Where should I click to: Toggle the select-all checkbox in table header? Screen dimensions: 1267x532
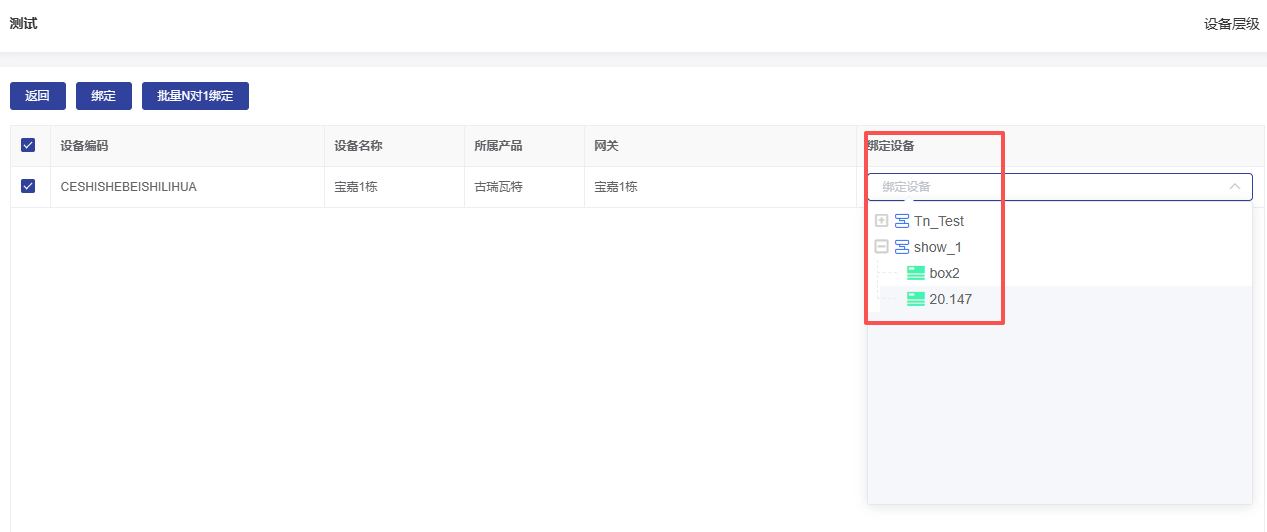[28, 146]
